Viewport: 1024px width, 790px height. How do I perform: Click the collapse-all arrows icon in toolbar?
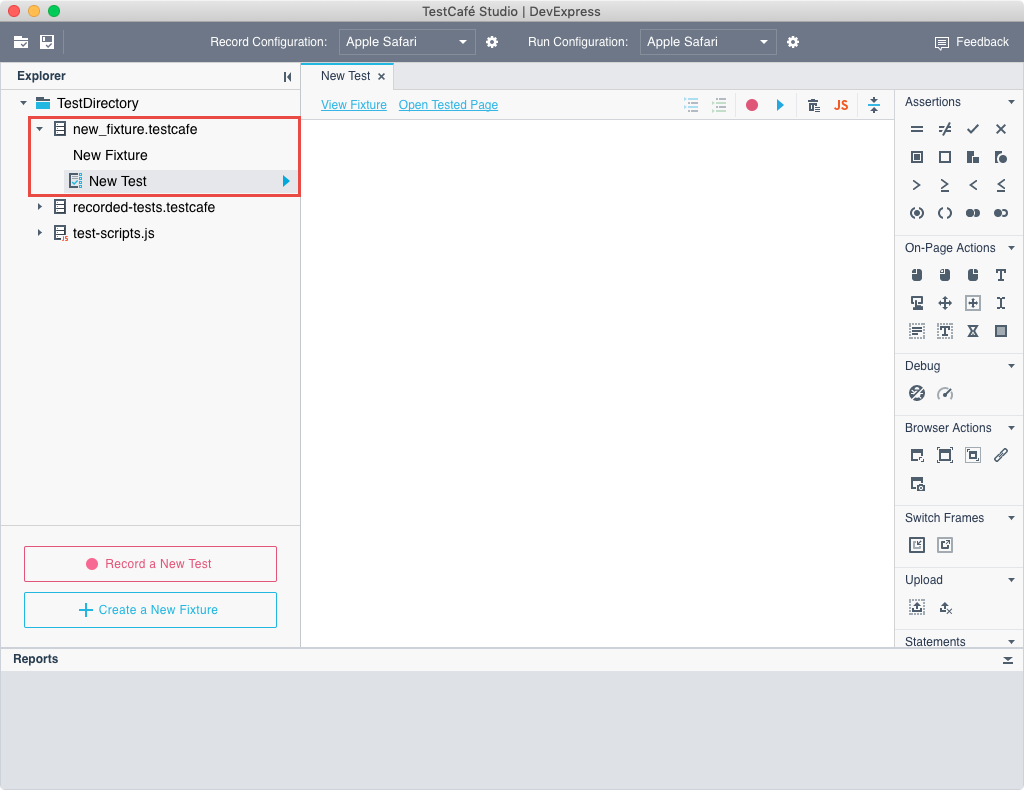click(x=874, y=105)
